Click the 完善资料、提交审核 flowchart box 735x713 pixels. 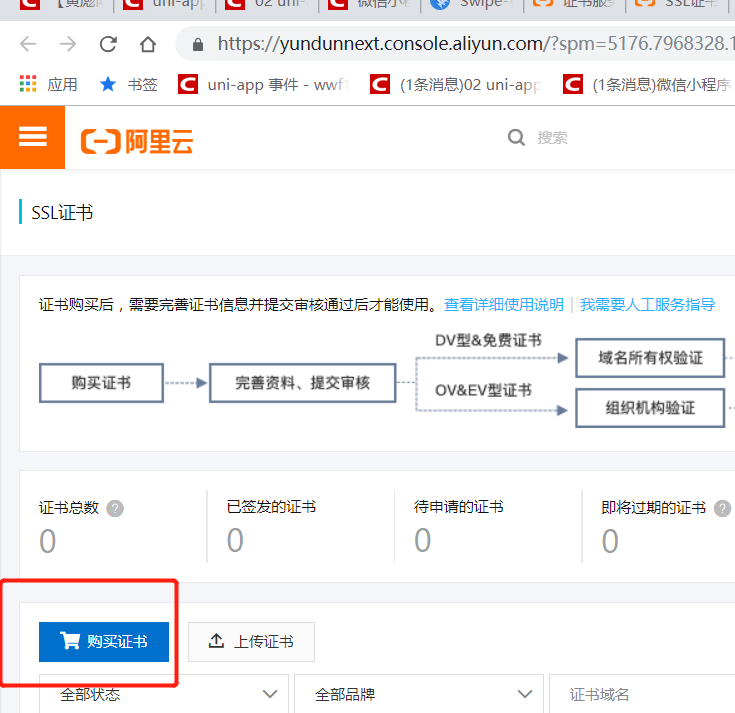coord(302,383)
